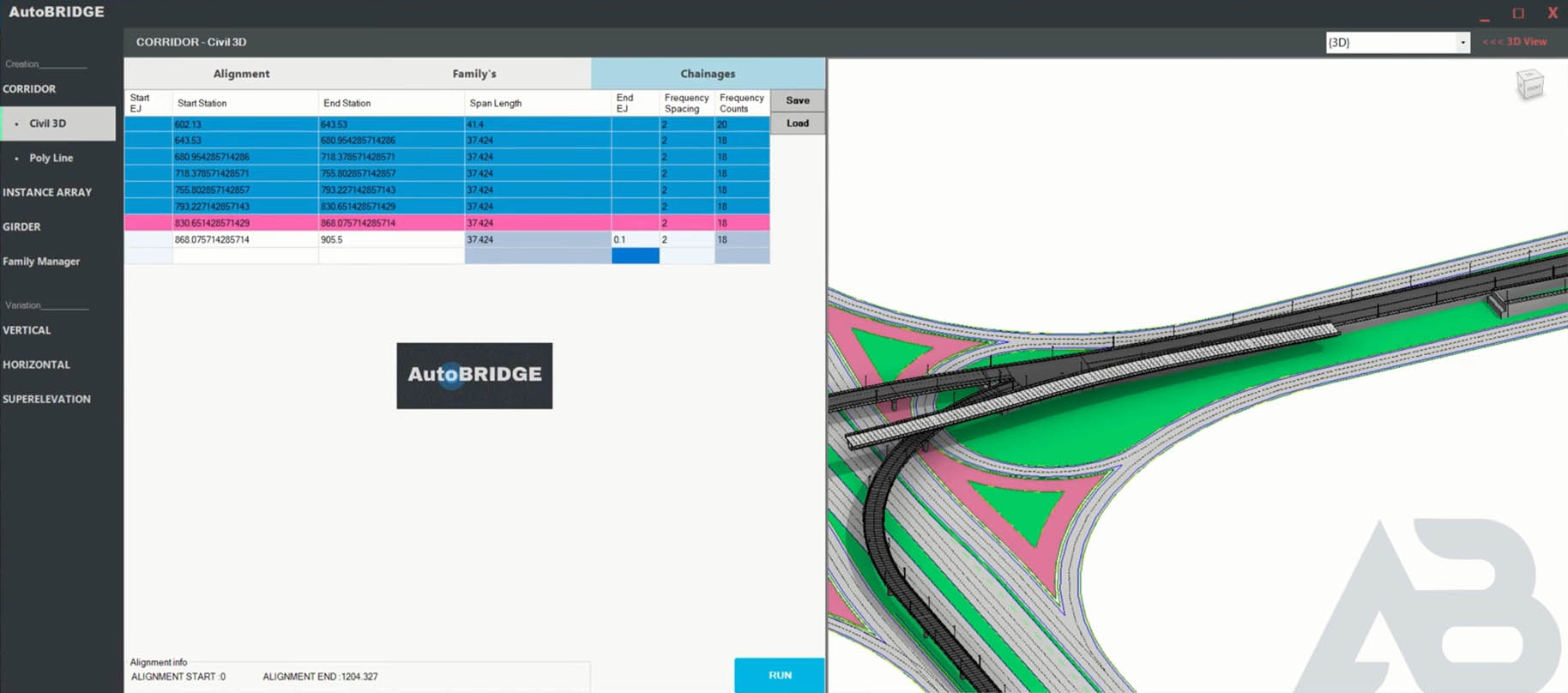This screenshot has height=693, width=1568.
Task: Click End Station column header
Action: pos(391,103)
